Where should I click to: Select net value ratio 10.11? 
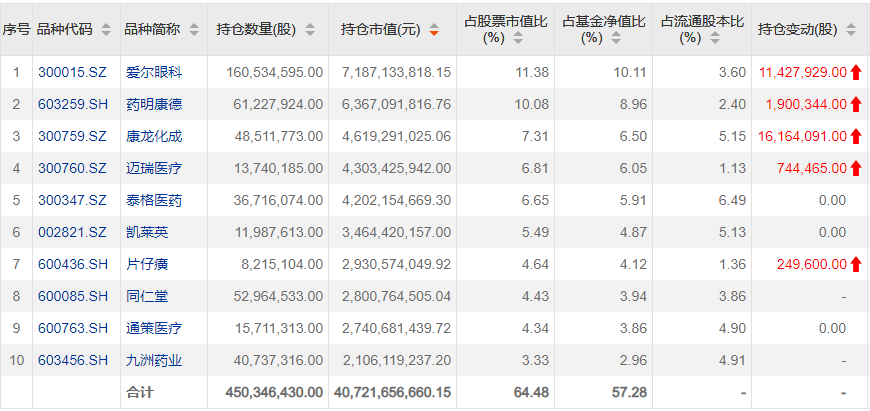(630, 72)
